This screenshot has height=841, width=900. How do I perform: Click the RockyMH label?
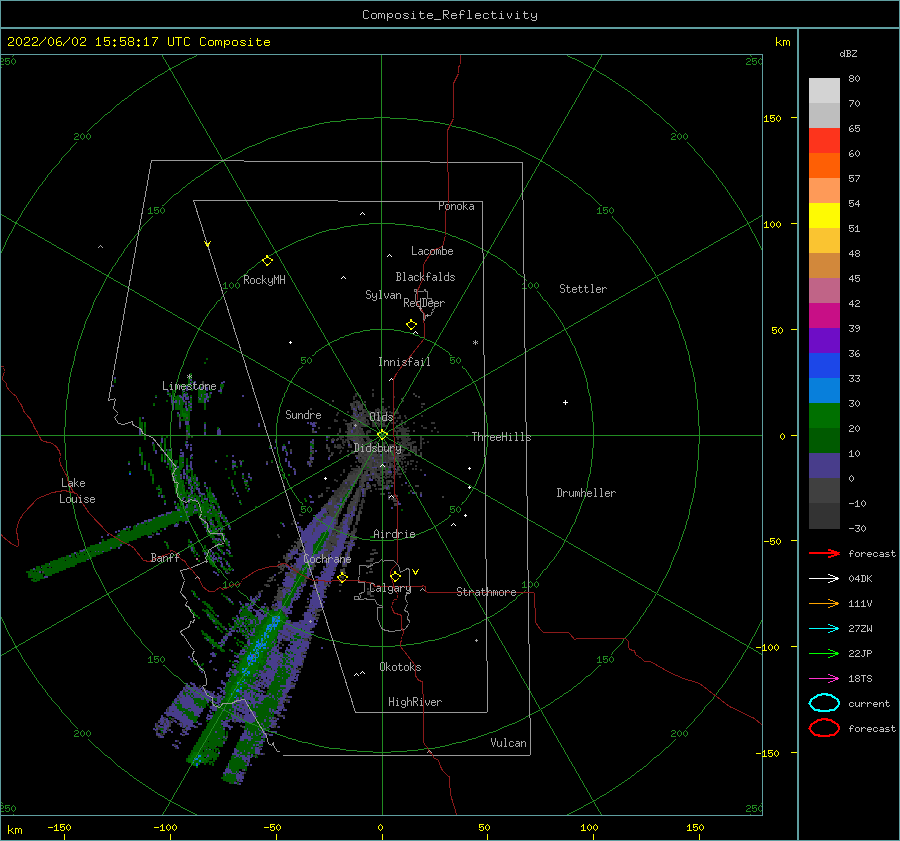[264, 280]
